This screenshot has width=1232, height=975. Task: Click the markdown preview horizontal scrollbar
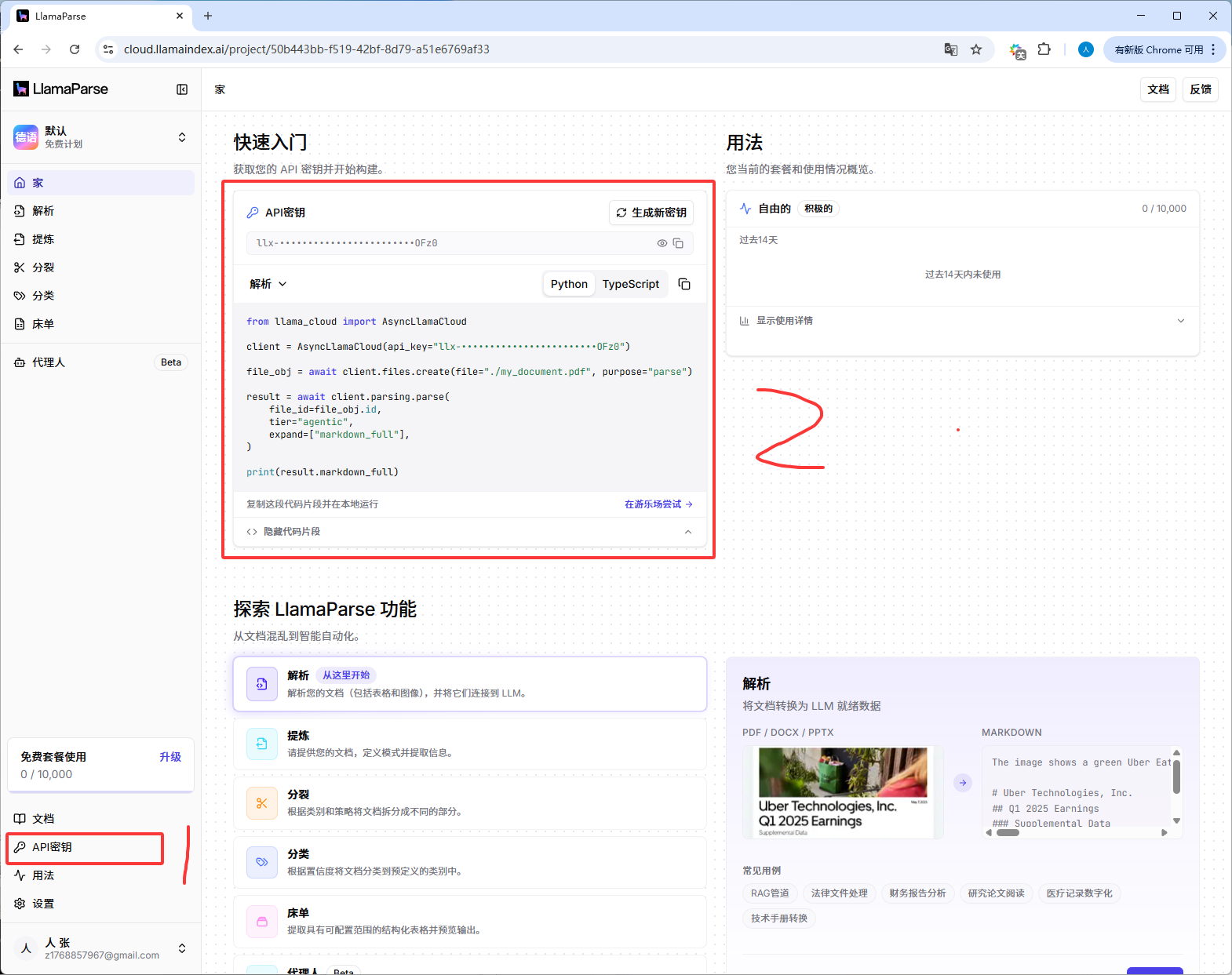coord(1007,833)
